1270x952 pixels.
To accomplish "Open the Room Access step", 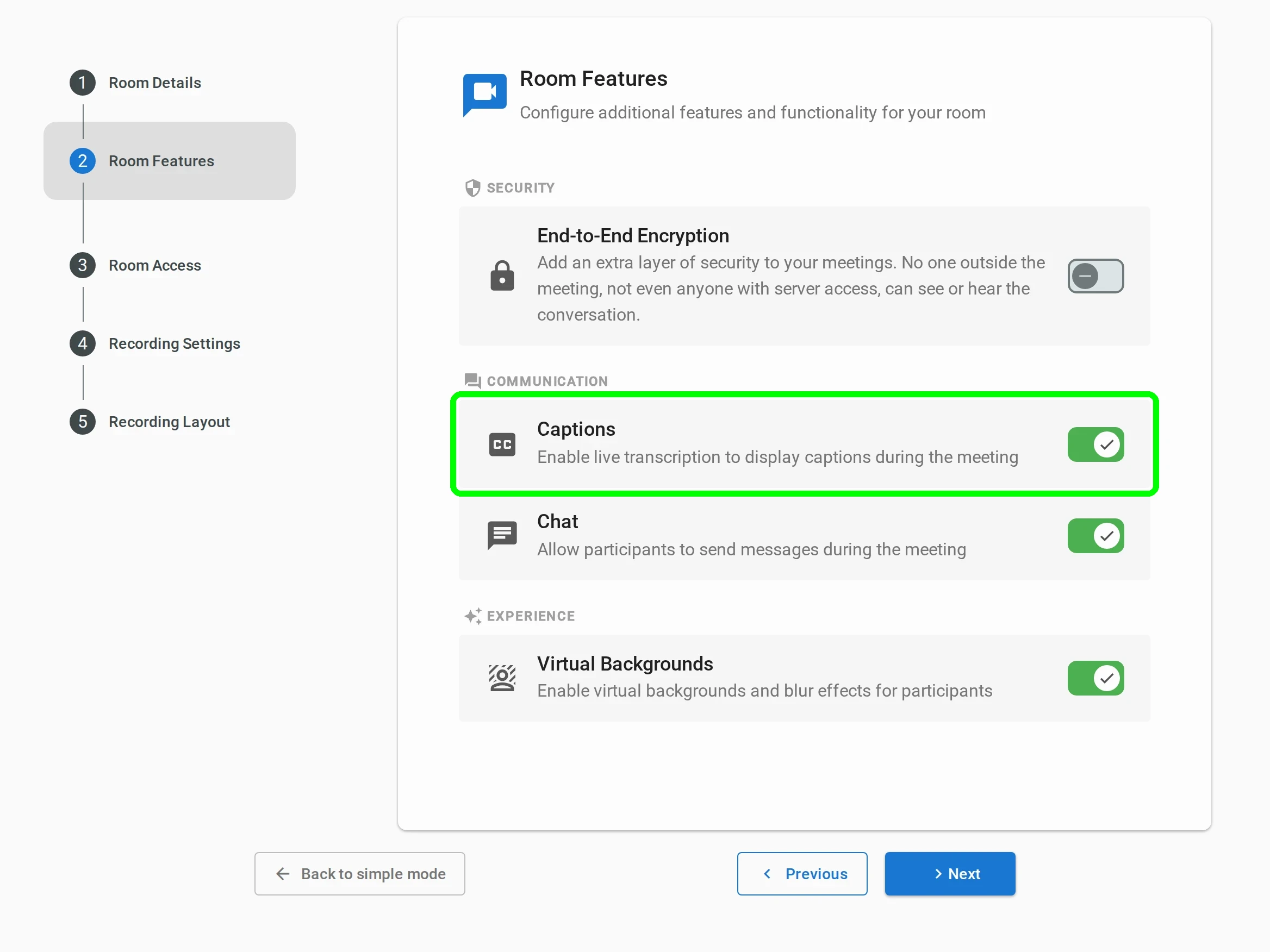I will click(154, 265).
